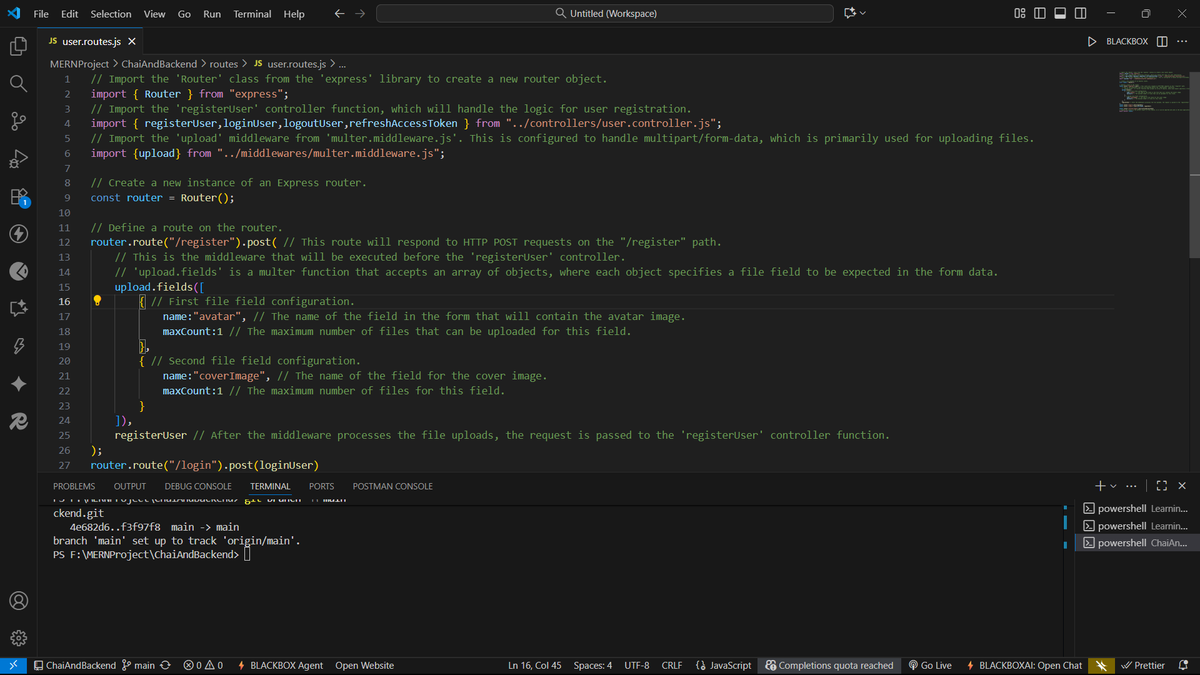Show code actions via the lightbulb icon
Viewport: 1200px width, 675px height.
pos(98,301)
